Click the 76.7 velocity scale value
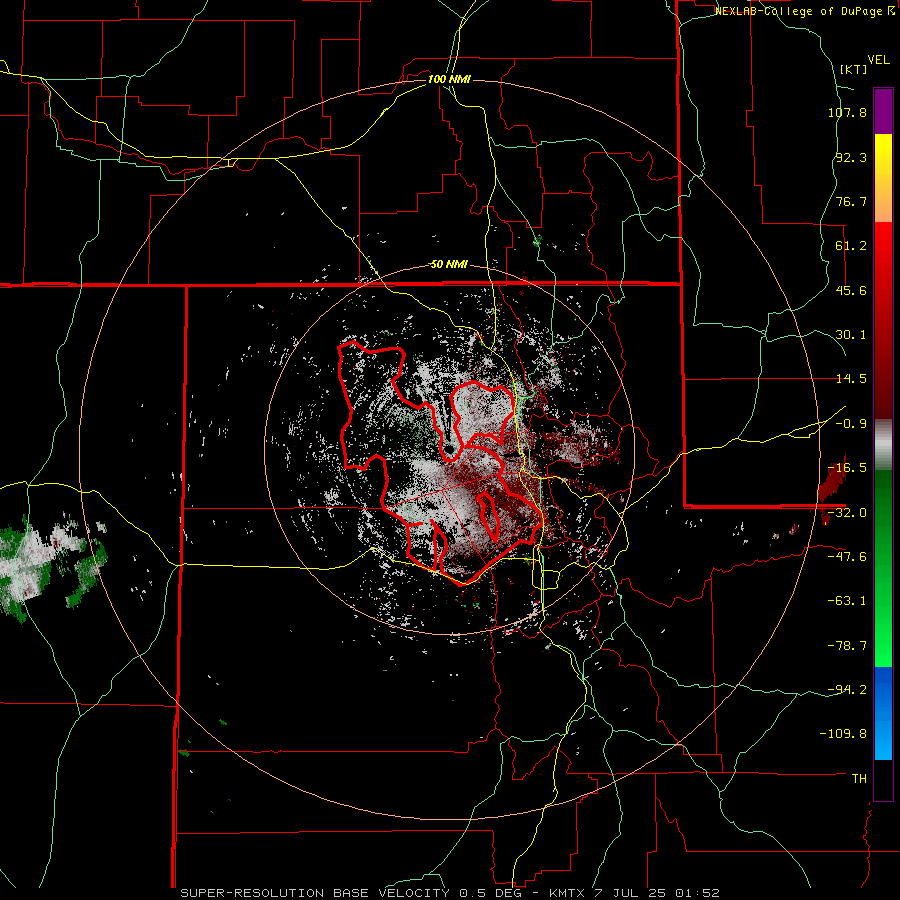The height and width of the screenshot is (900, 900). [851, 201]
